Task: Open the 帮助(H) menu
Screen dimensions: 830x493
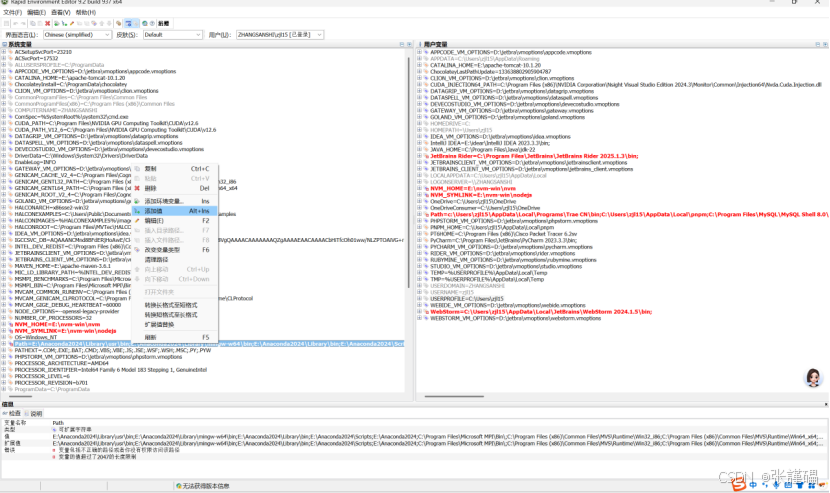Action: [86, 12]
